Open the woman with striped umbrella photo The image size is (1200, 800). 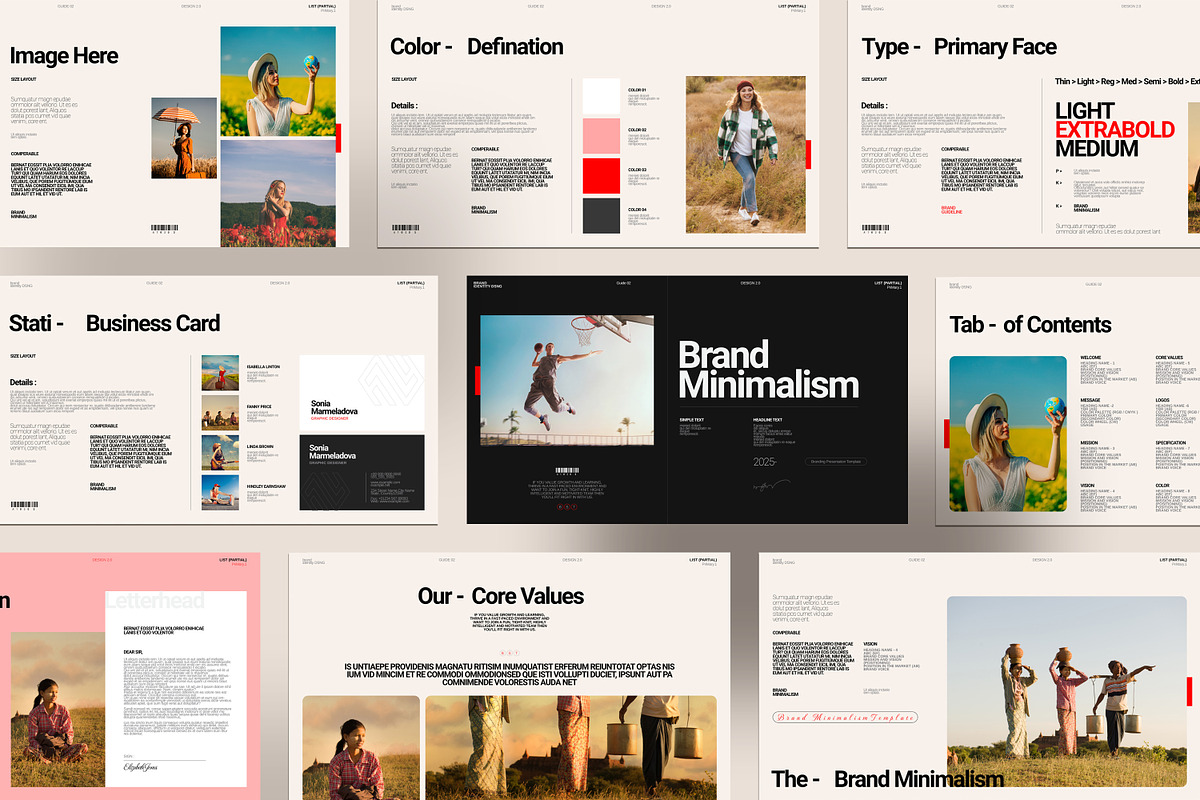184,138
